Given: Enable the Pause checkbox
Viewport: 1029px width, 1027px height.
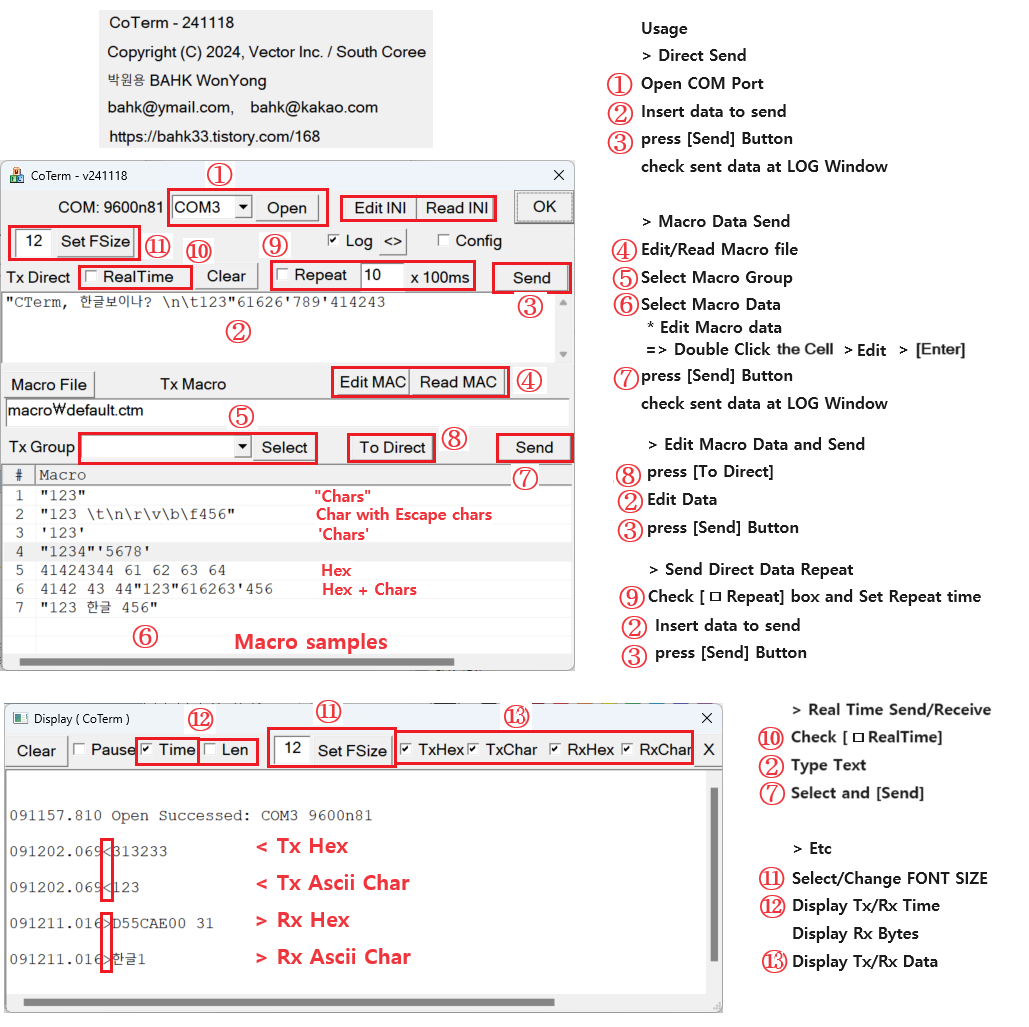Looking at the screenshot, I should (x=79, y=749).
